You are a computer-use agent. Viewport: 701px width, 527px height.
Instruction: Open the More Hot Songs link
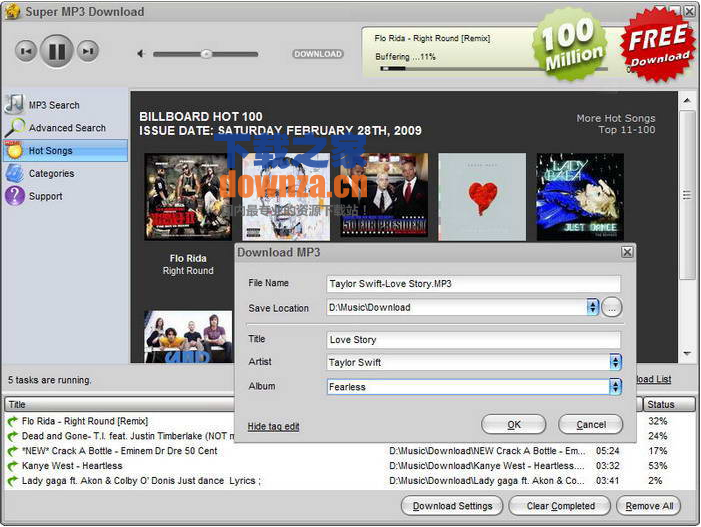pyautogui.click(x=616, y=118)
